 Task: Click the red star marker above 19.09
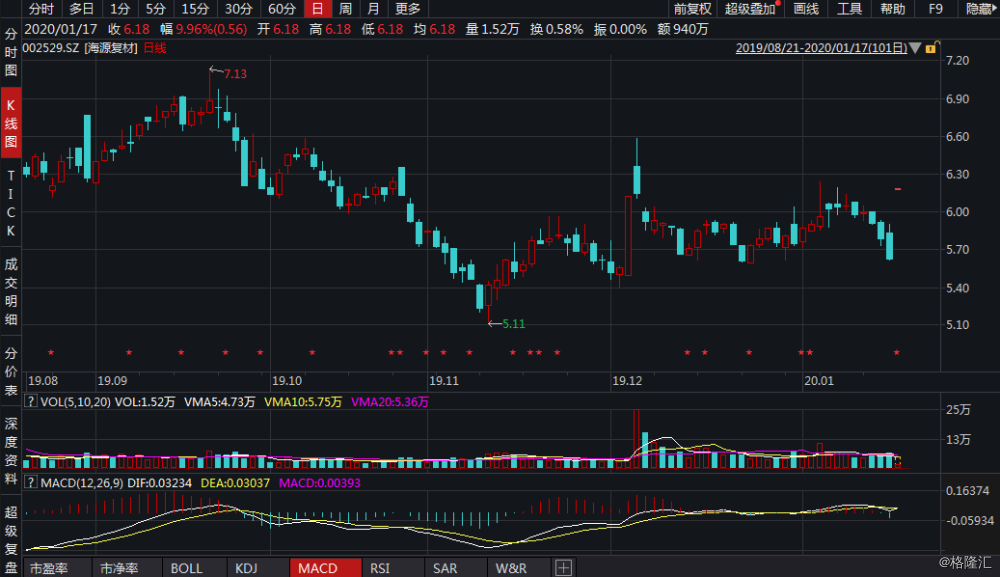point(129,352)
